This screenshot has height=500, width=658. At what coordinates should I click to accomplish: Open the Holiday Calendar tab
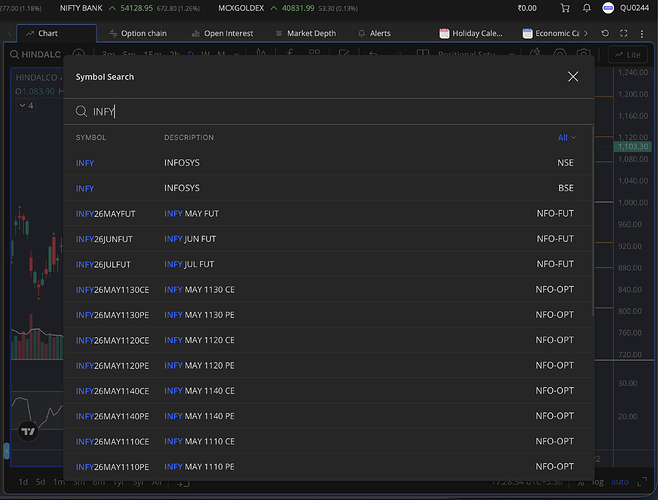click(x=471, y=34)
